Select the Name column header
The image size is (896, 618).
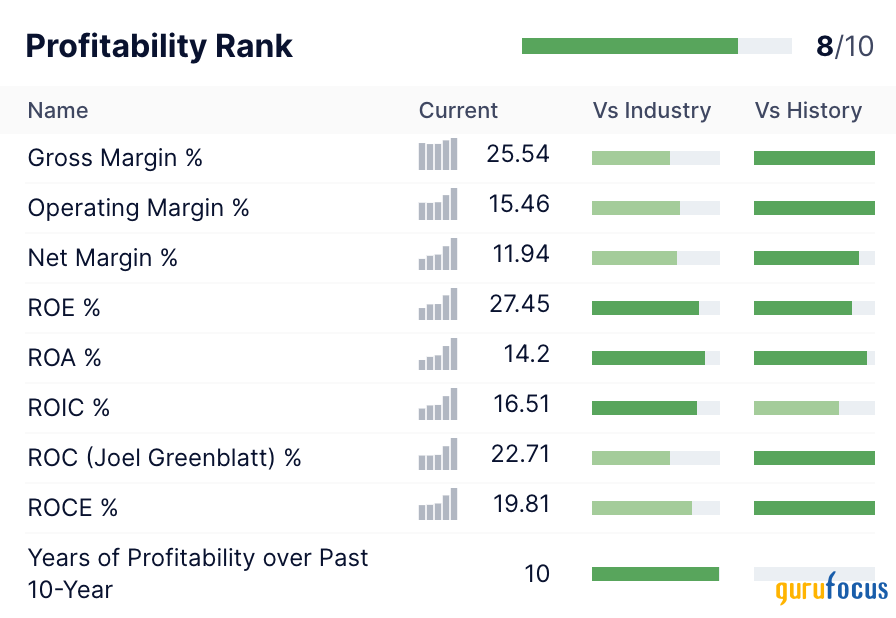58,110
